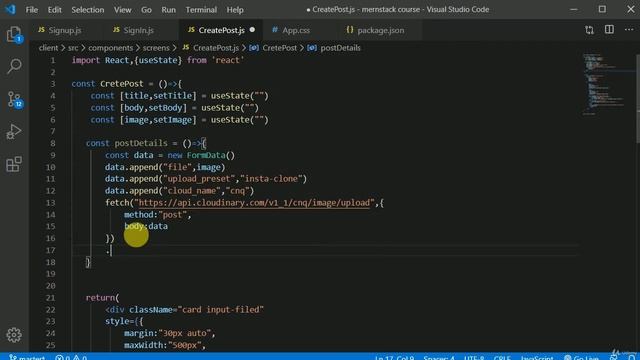Expand the components breadcrumb folder
This screenshot has height=360, width=640.
pyautogui.click(x=111, y=48)
